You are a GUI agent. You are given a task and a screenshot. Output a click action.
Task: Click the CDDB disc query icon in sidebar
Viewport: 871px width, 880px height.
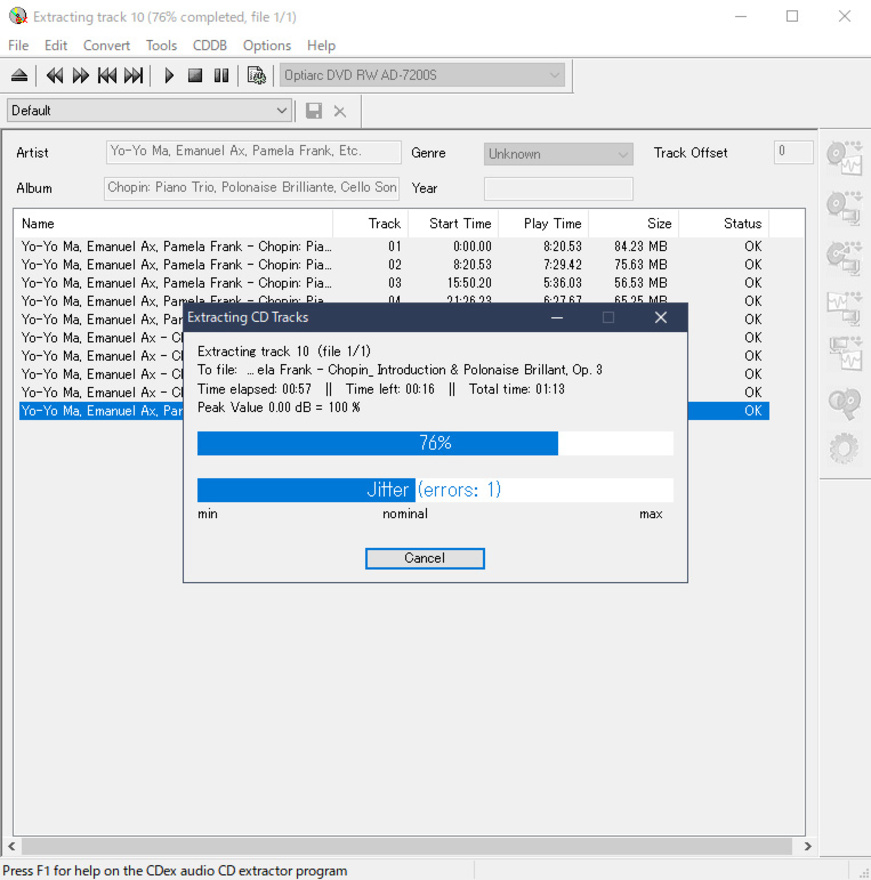844,402
